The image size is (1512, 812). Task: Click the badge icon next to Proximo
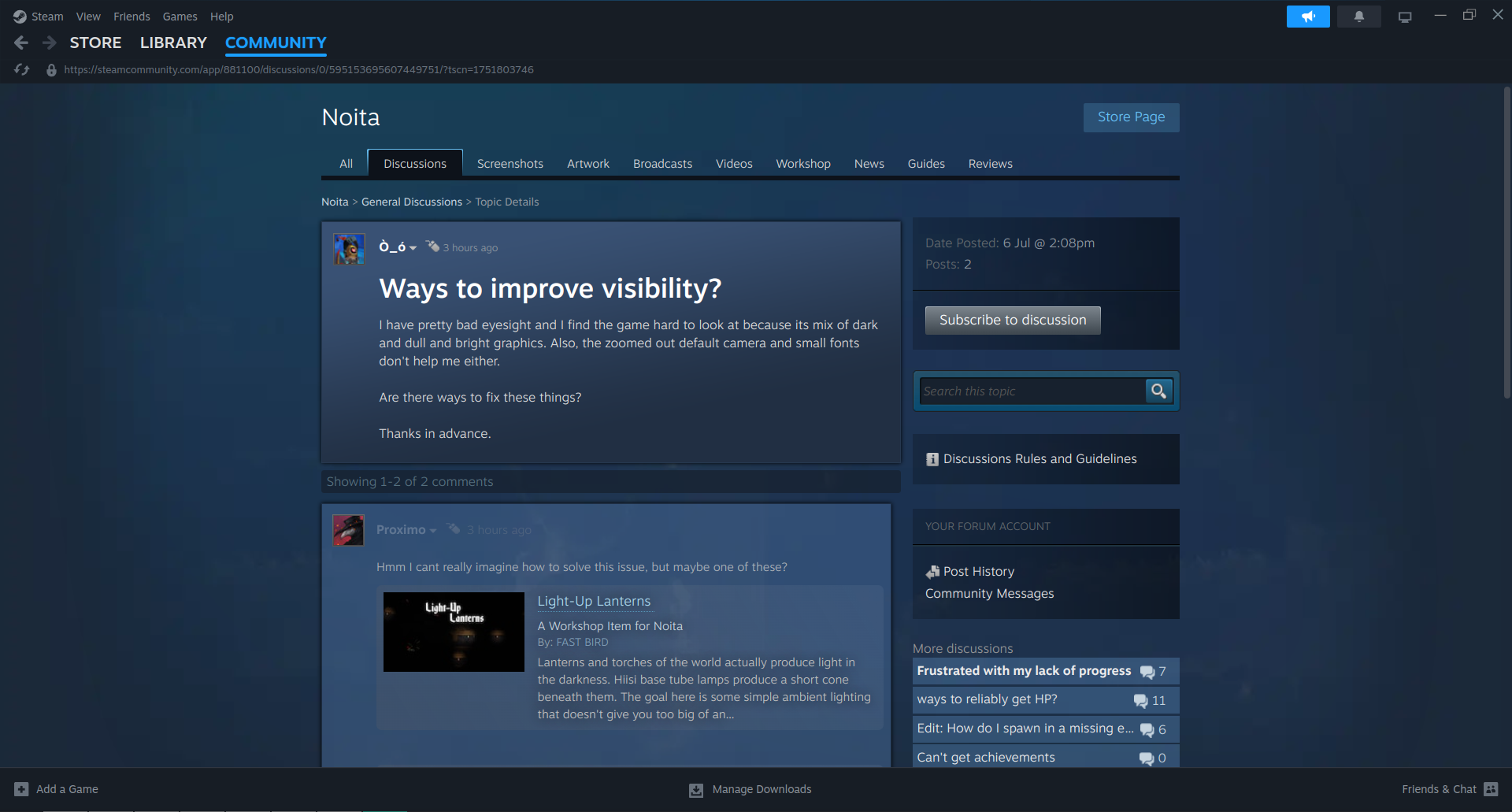(454, 529)
